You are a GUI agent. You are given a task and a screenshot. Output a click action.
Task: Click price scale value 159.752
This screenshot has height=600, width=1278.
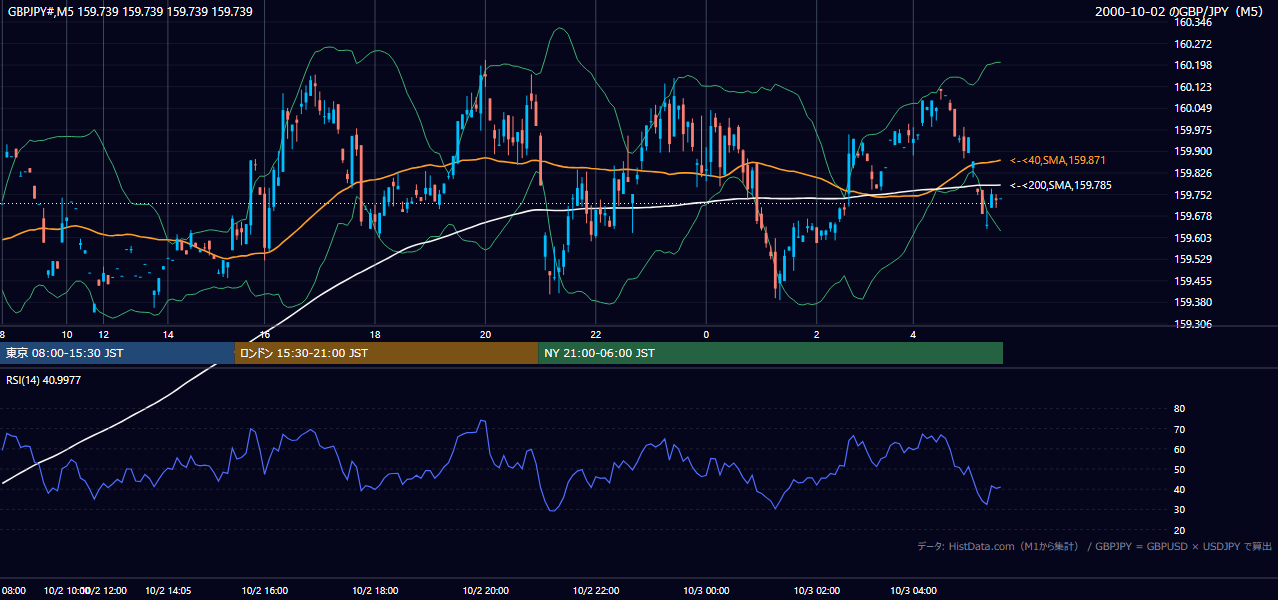pyautogui.click(x=1193, y=195)
